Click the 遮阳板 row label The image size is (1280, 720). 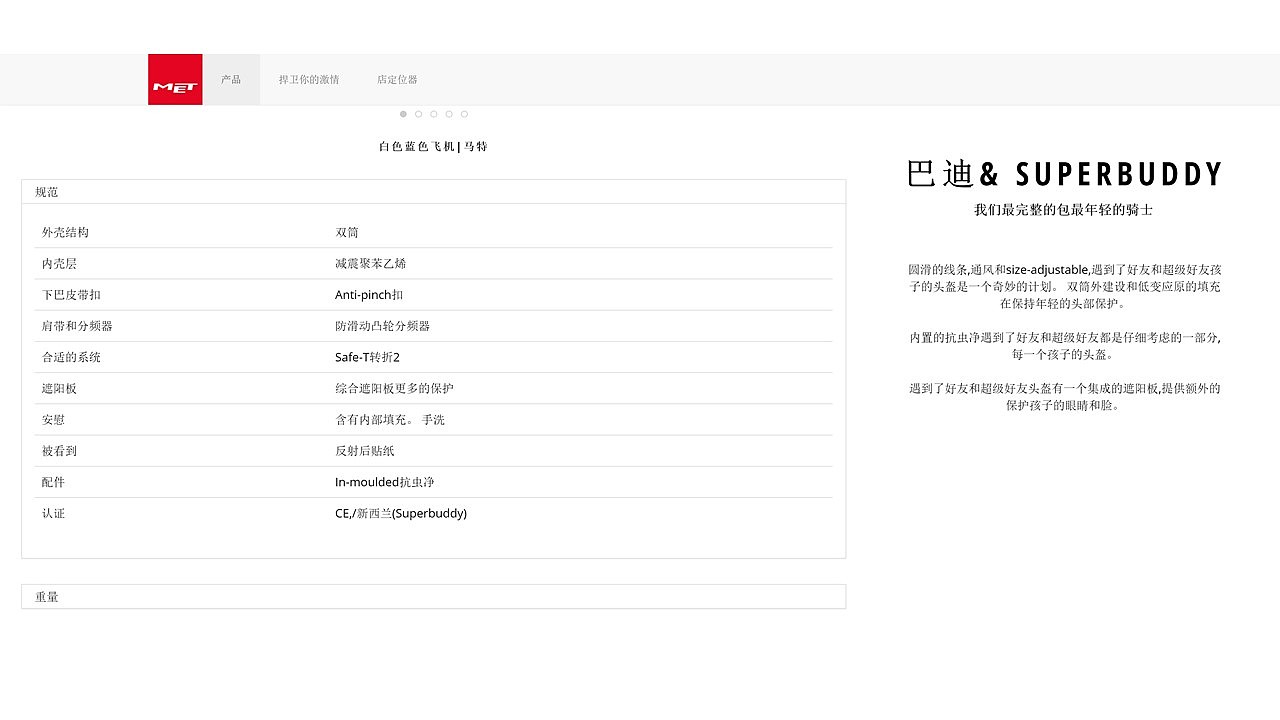[x=59, y=388]
